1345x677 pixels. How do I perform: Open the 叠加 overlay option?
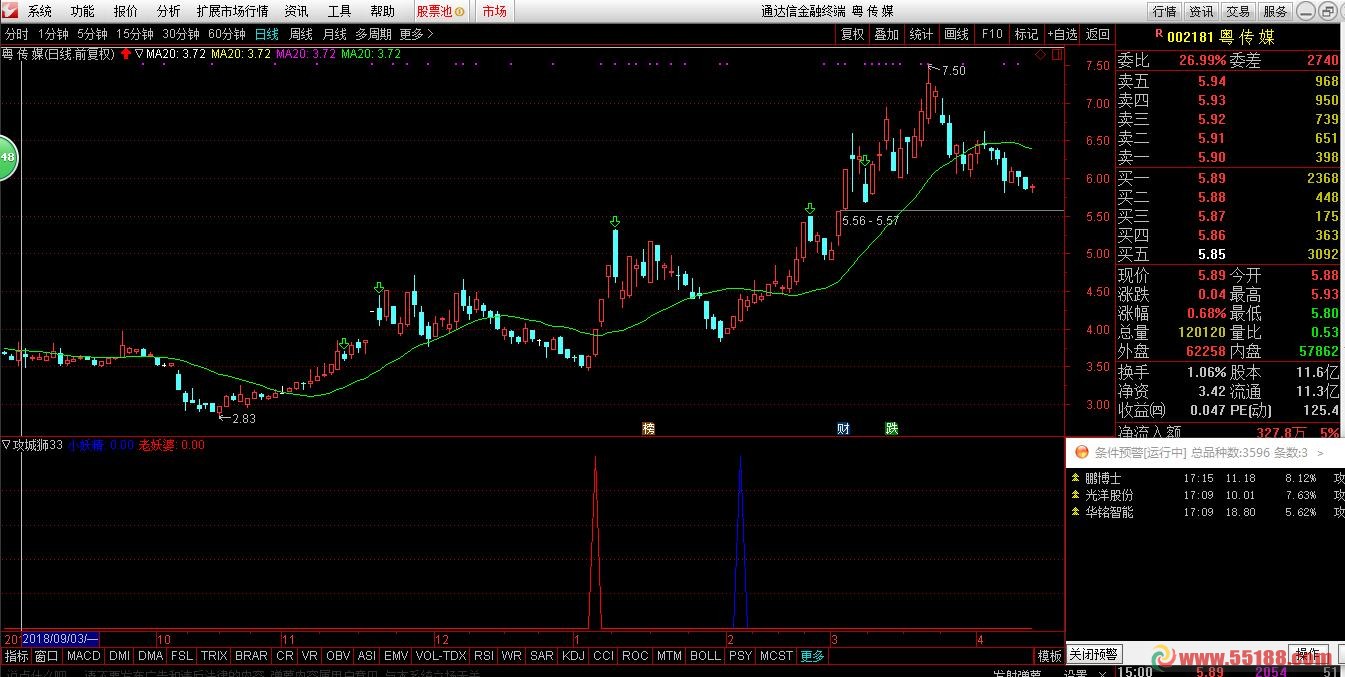(x=887, y=34)
